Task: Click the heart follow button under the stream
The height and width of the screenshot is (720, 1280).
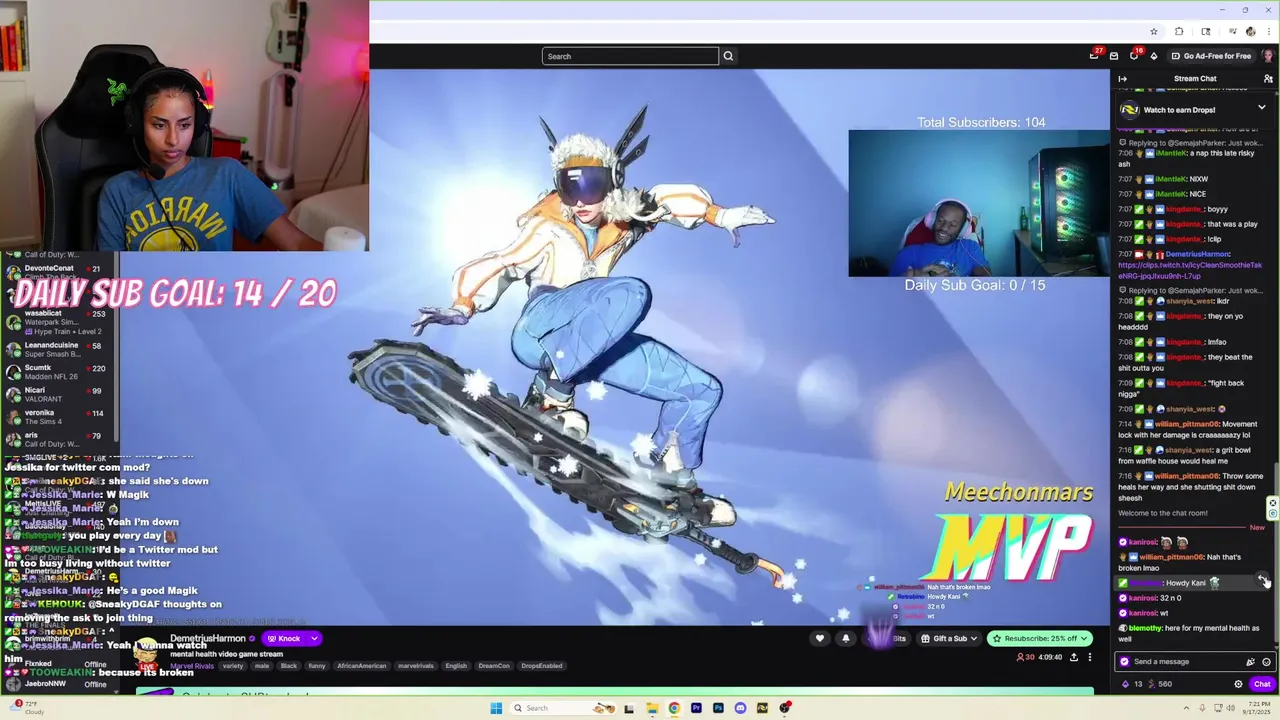Action: pos(820,638)
